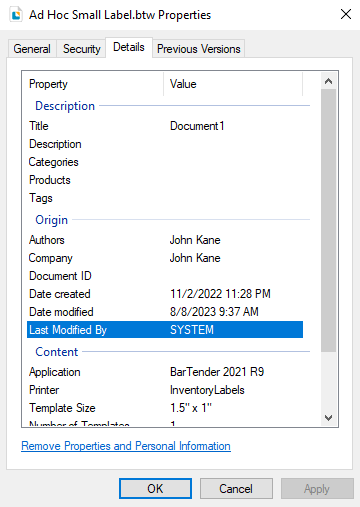
Task: Click the 1.5" x 1" template size value
Action: tap(191, 408)
